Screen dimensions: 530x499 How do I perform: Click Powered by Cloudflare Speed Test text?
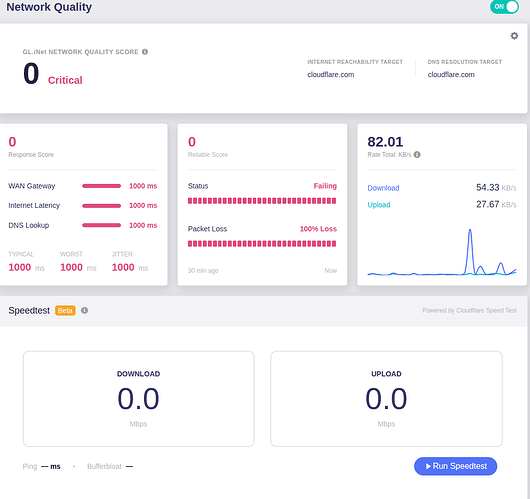coord(469,310)
